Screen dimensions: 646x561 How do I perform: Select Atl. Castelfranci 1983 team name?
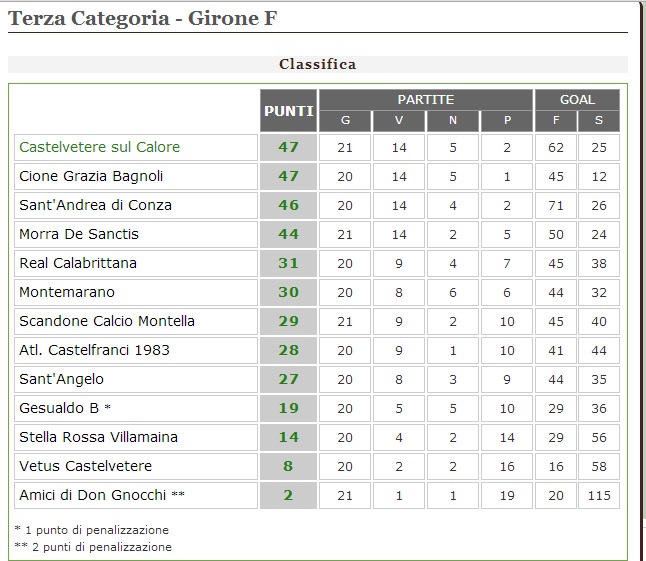95,350
